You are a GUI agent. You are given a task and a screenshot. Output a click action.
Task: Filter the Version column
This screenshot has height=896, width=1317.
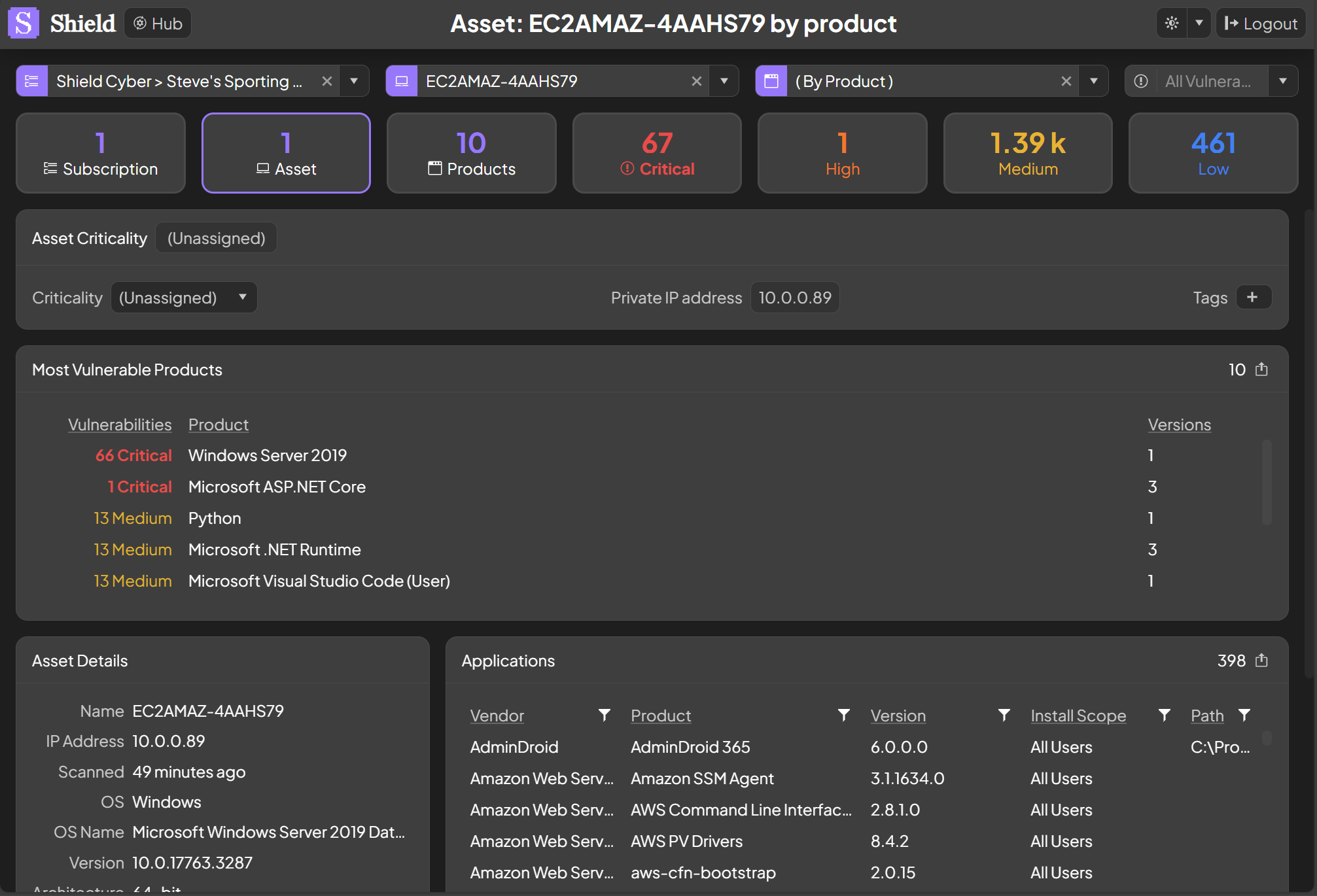[x=1004, y=715]
